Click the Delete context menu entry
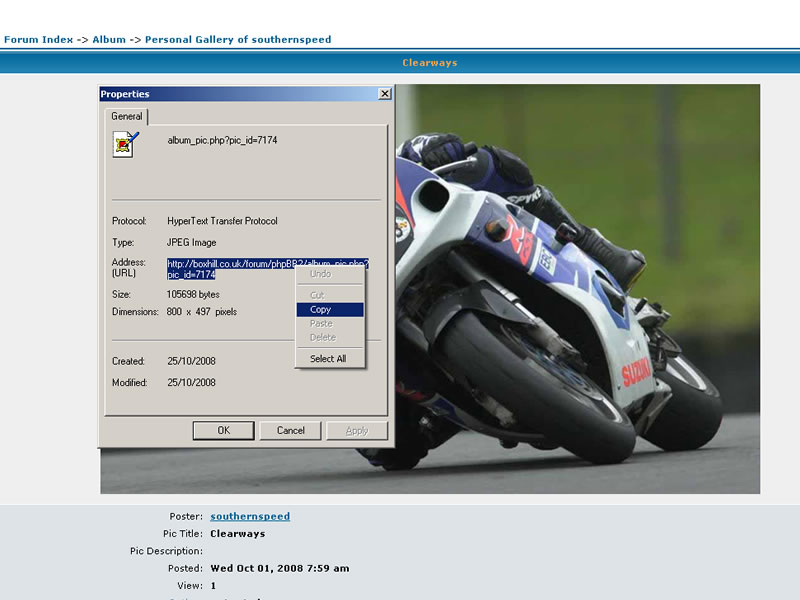Screen dimensions: 800x600 click(x=323, y=338)
